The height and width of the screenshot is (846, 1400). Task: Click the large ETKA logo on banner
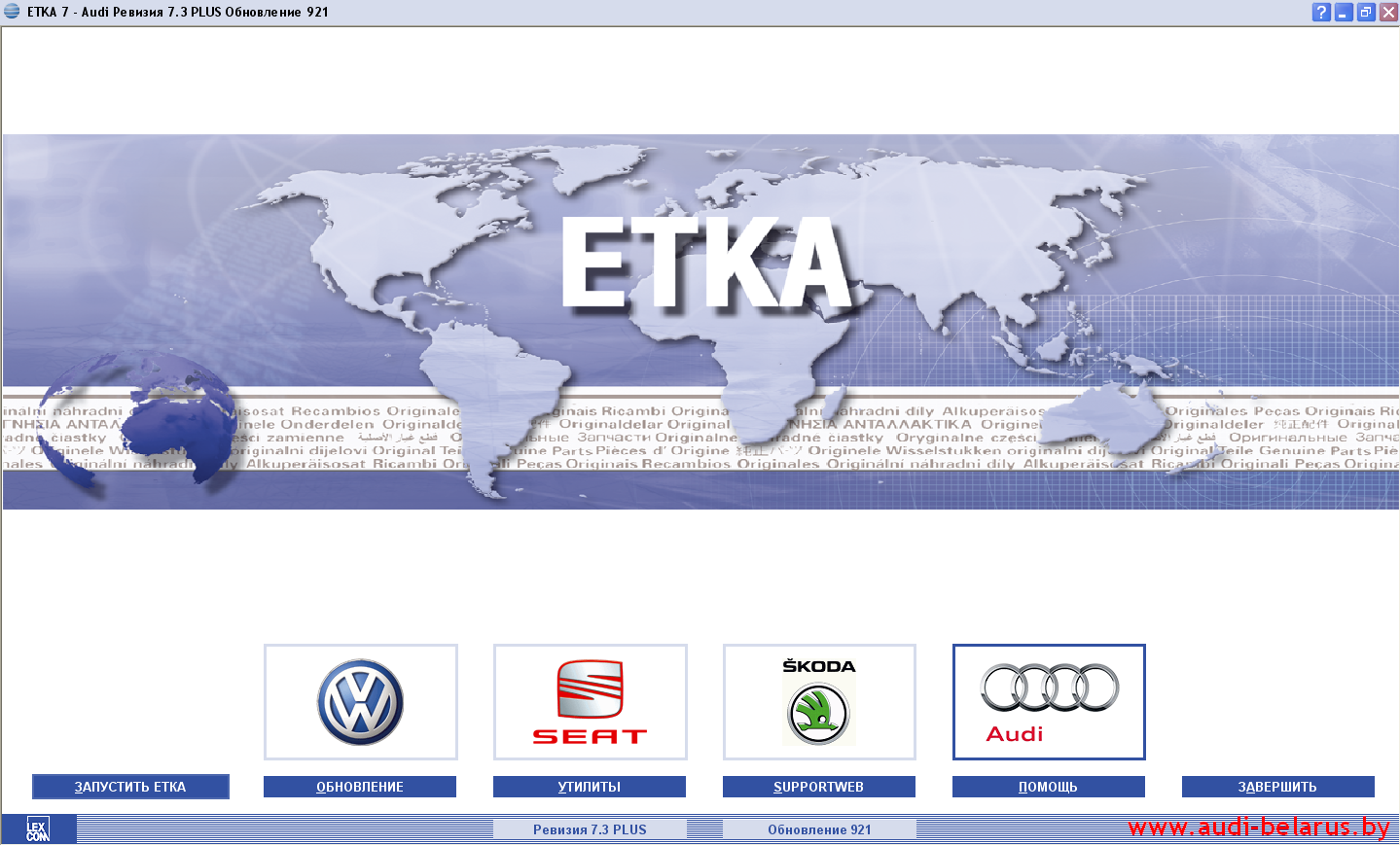click(707, 264)
